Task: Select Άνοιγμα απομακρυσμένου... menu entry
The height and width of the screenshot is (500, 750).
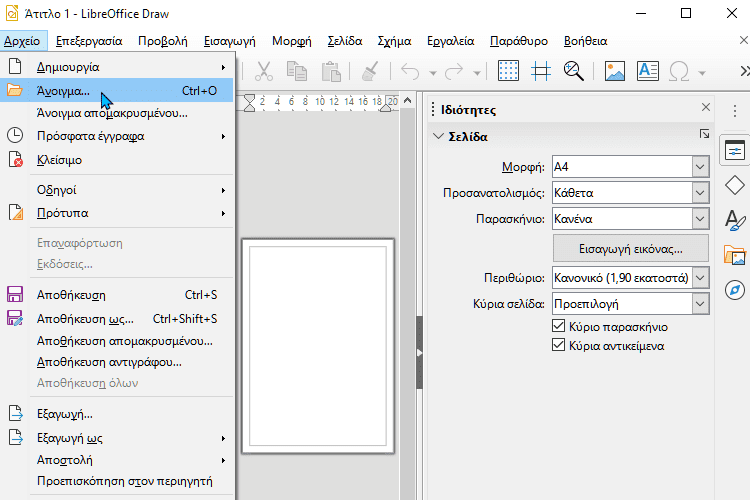Action: tap(117, 113)
